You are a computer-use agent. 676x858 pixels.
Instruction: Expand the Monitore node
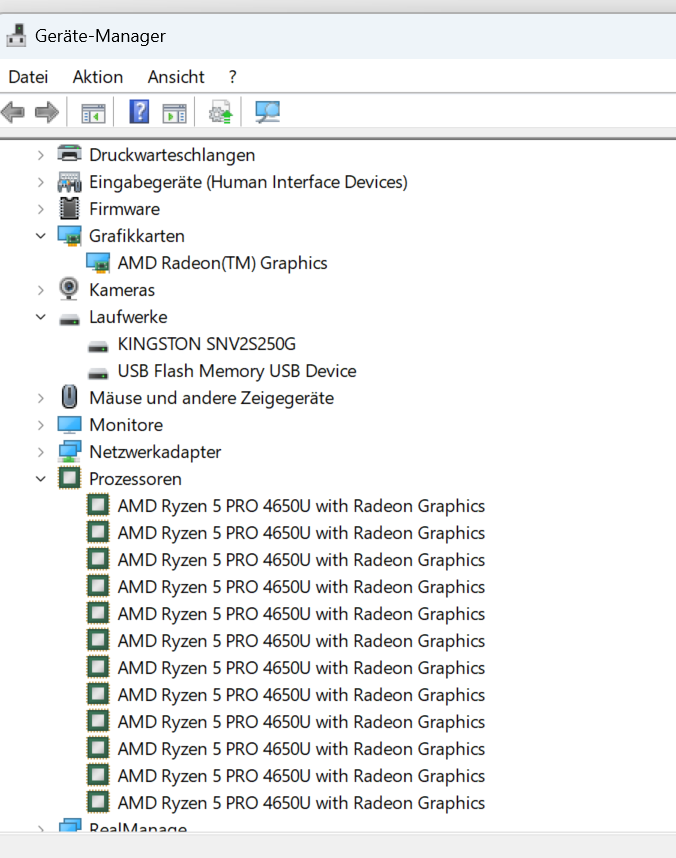[41, 425]
